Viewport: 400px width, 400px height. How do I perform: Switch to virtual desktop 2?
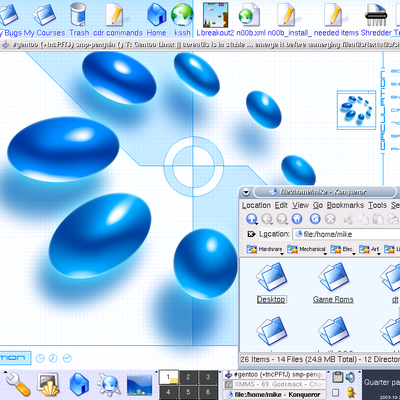click(188, 377)
